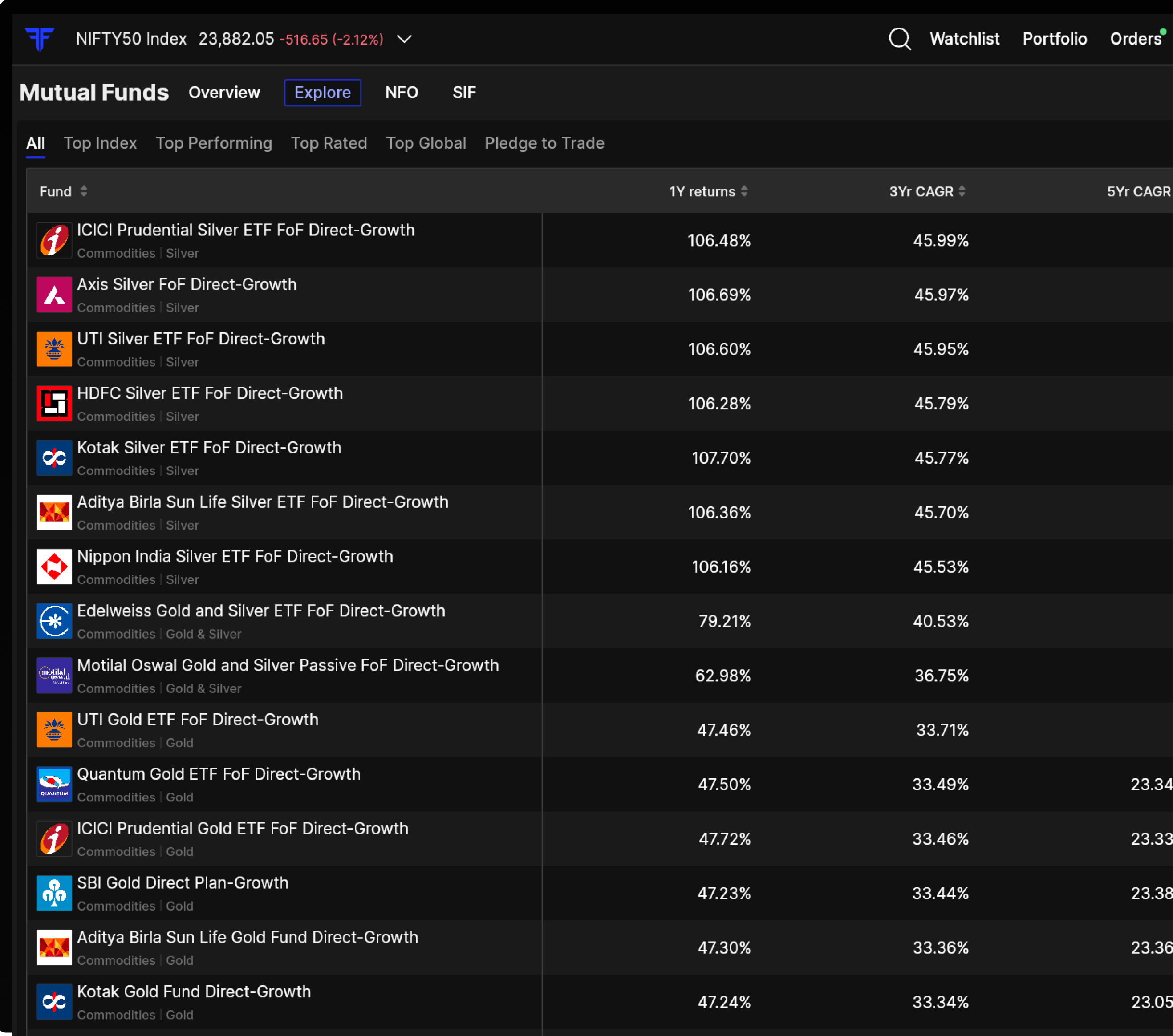Viewport: 1173px width, 1036px height.
Task: Click Aditya Birla Sun Life Gold Fund logo
Action: (x=54, y=947)
